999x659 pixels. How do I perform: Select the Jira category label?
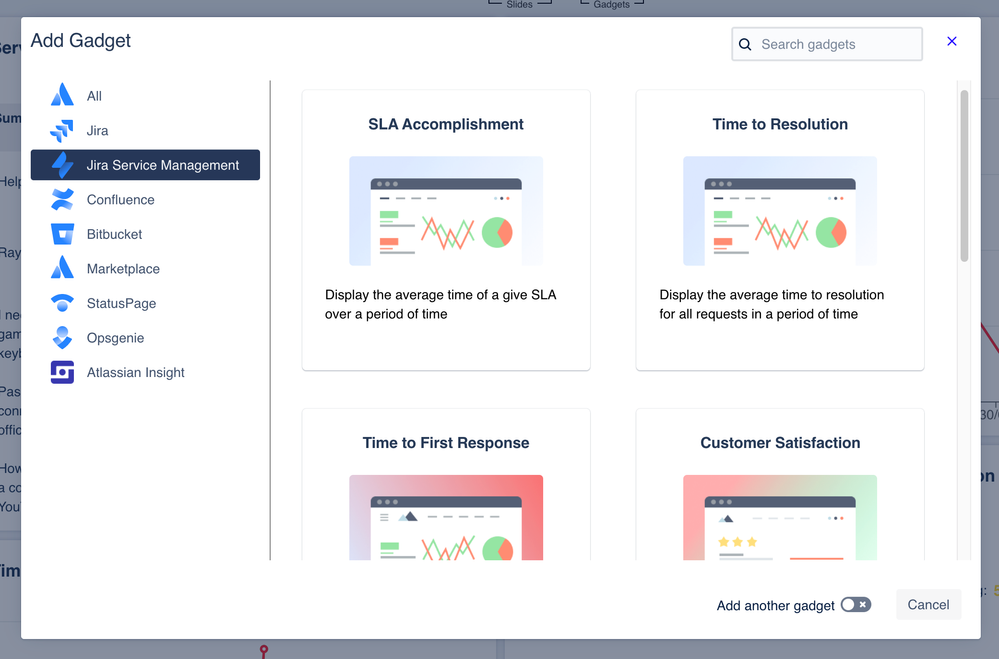pyautogui.click(x=97, y=131)
